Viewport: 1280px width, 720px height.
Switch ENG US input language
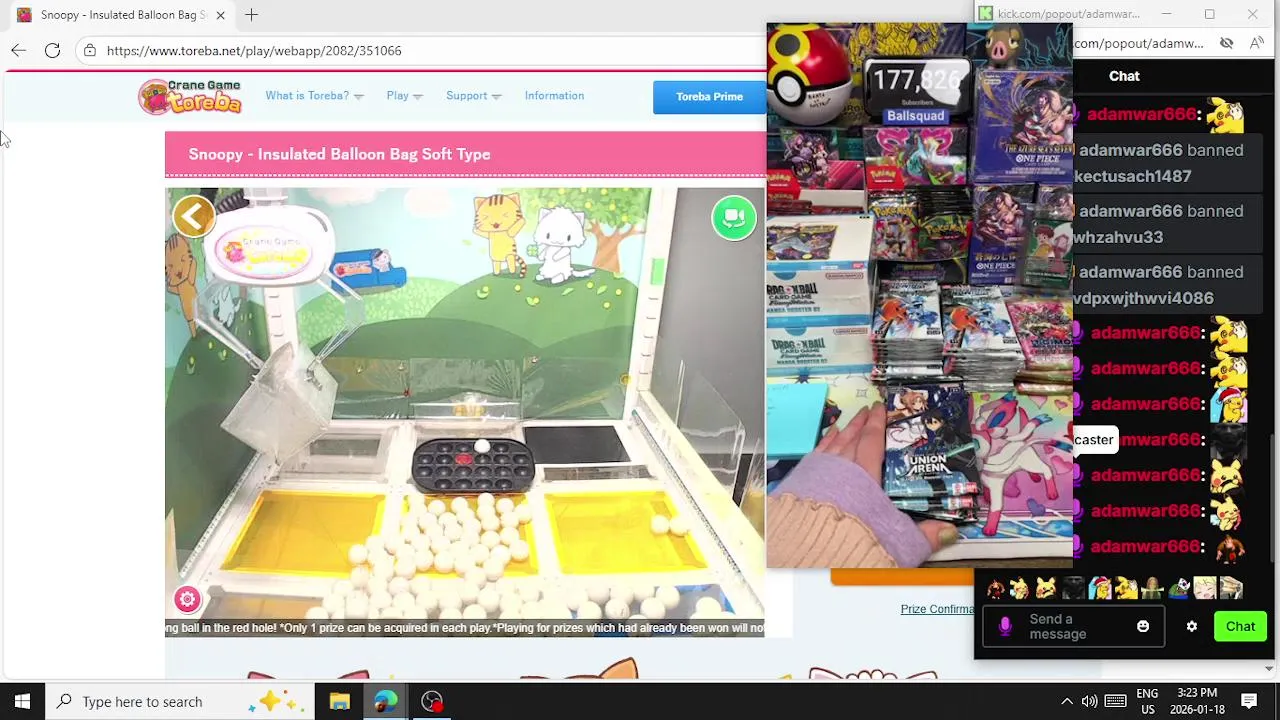point(1147,701)
